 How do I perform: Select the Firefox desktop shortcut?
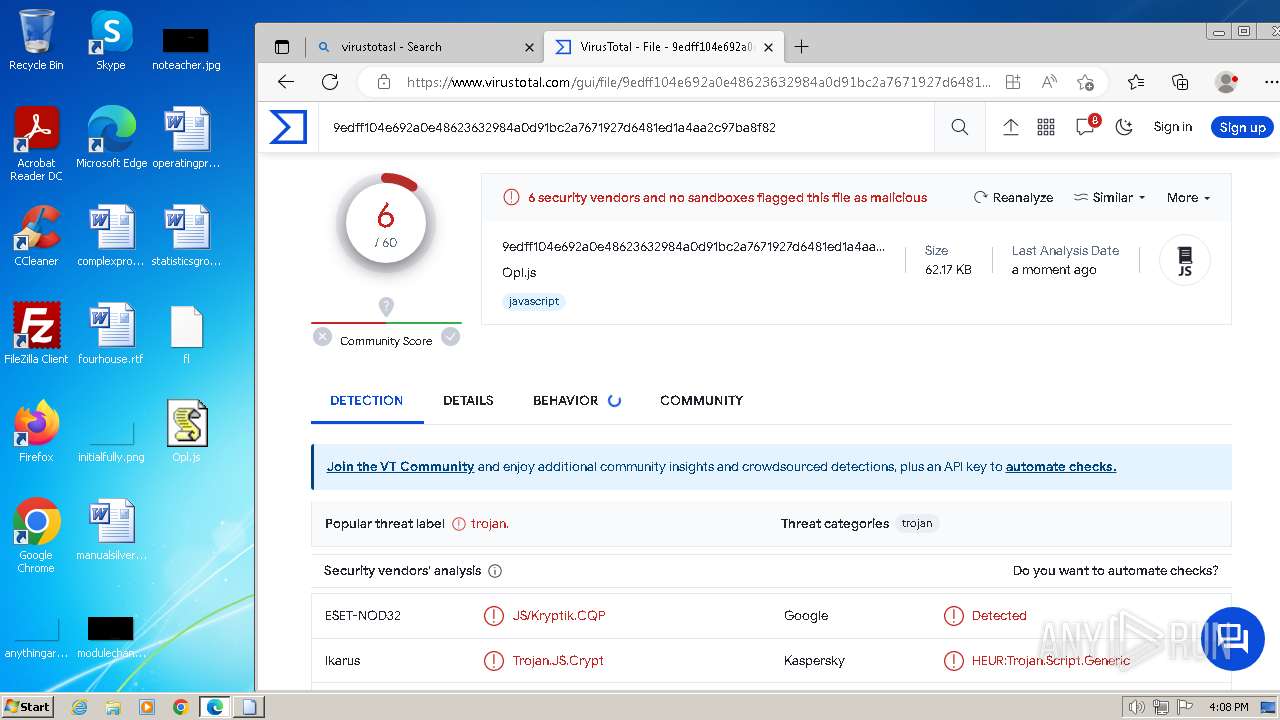click(36, 431)
